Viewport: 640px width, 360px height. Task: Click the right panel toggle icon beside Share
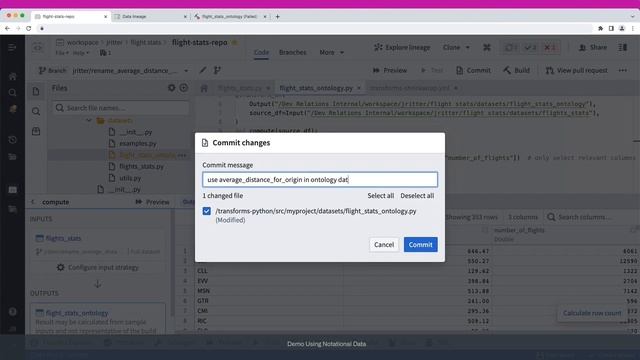coord(622,47)
